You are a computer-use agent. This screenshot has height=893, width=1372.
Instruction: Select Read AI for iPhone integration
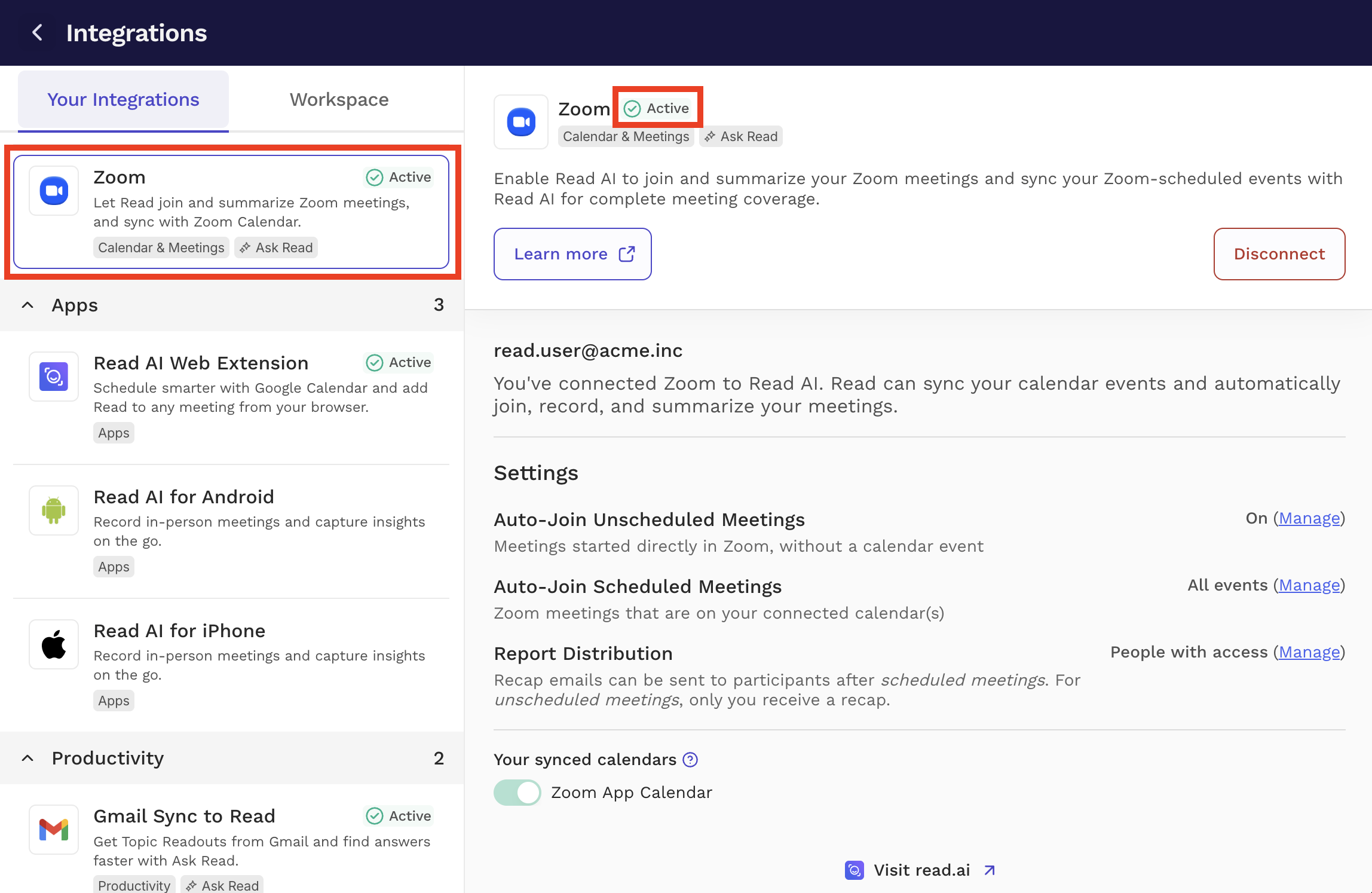point(231,665)
